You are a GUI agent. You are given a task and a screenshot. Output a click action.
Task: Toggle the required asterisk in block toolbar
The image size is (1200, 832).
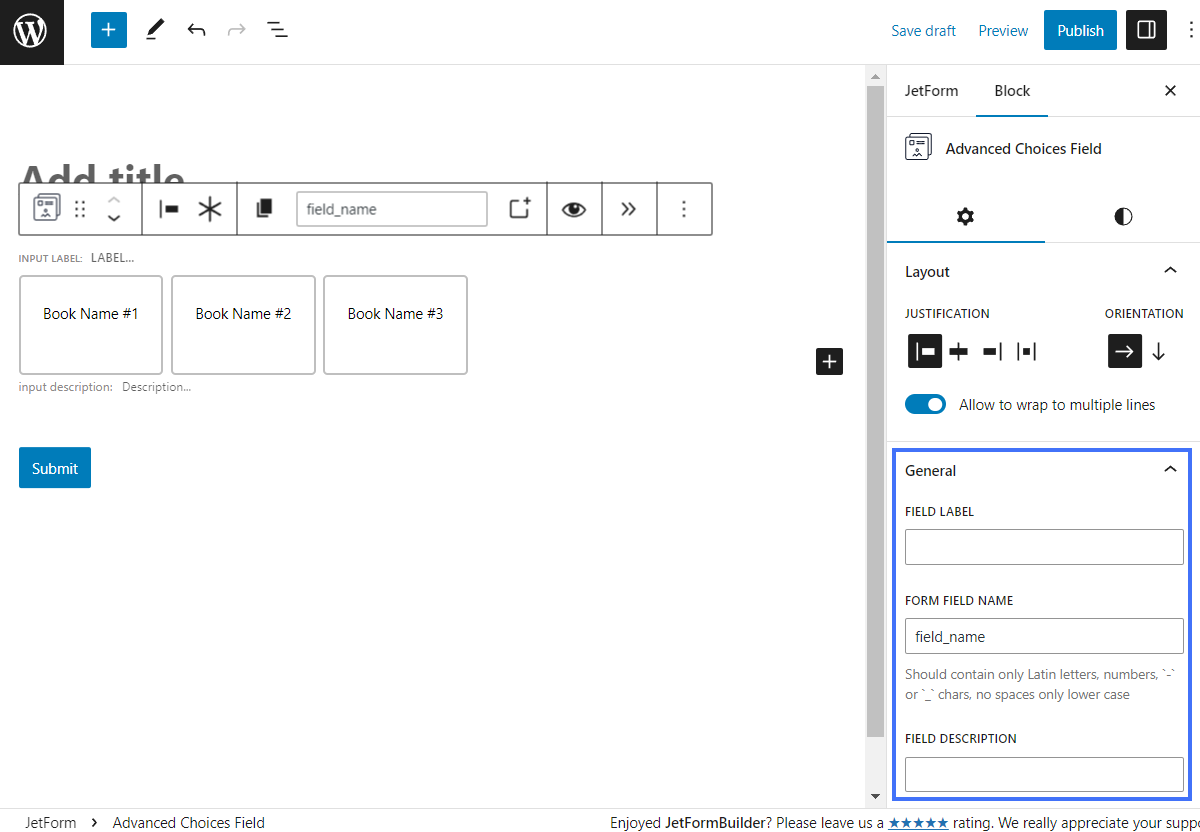point(210,209)
